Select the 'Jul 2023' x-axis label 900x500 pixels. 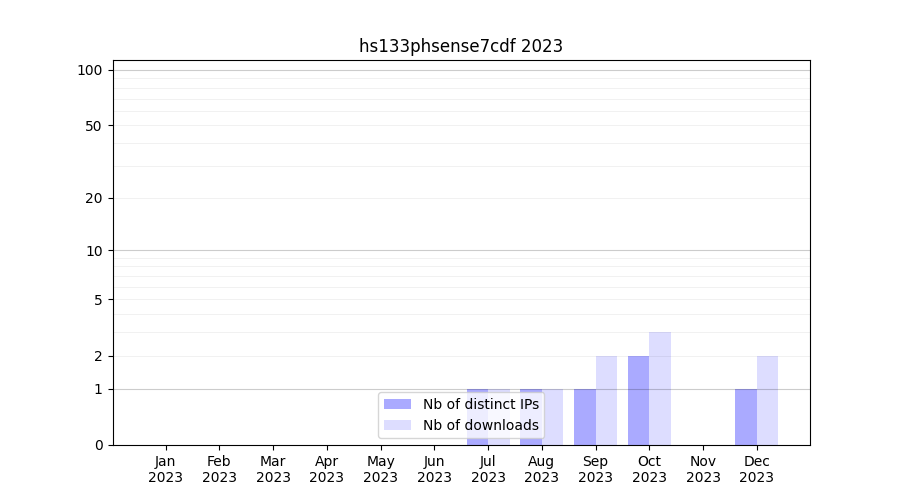pos(488,469)
